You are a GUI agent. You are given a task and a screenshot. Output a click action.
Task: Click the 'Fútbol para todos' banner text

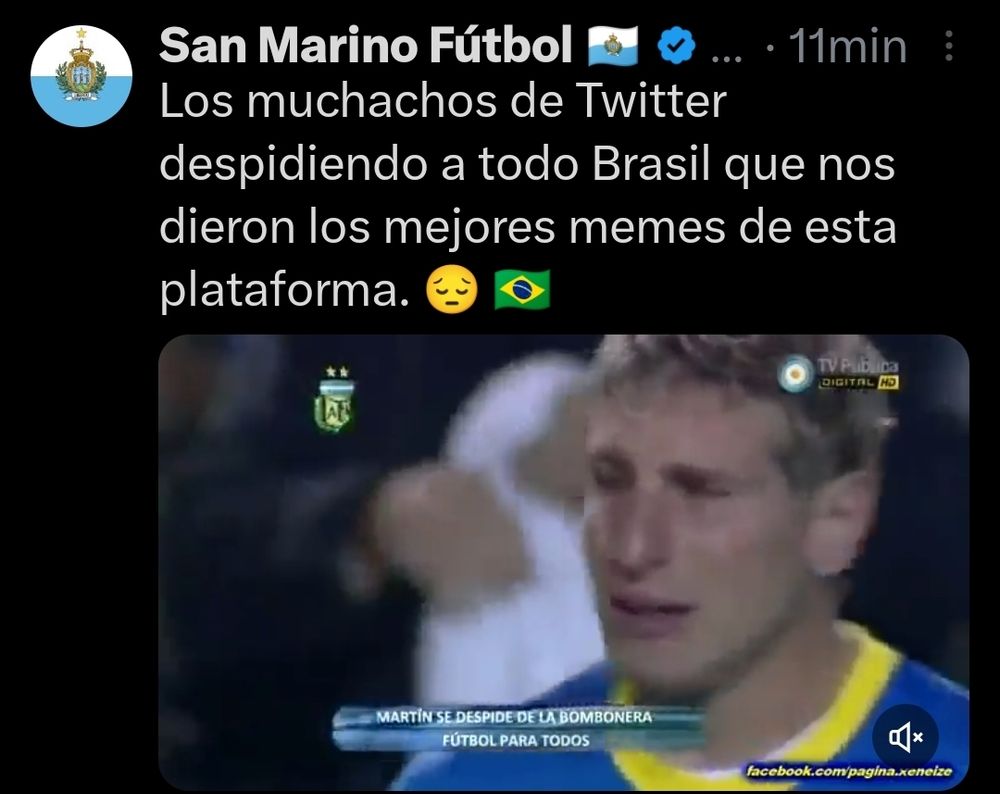point(516,740)
